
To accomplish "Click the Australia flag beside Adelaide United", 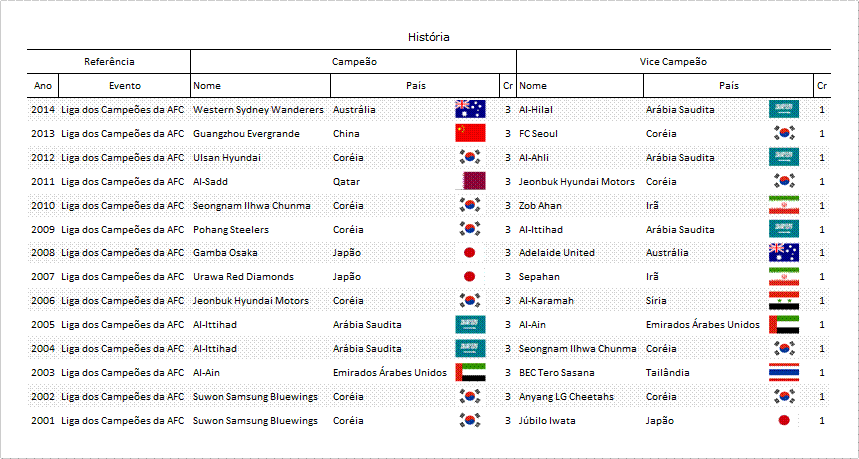I will [783, 253].
